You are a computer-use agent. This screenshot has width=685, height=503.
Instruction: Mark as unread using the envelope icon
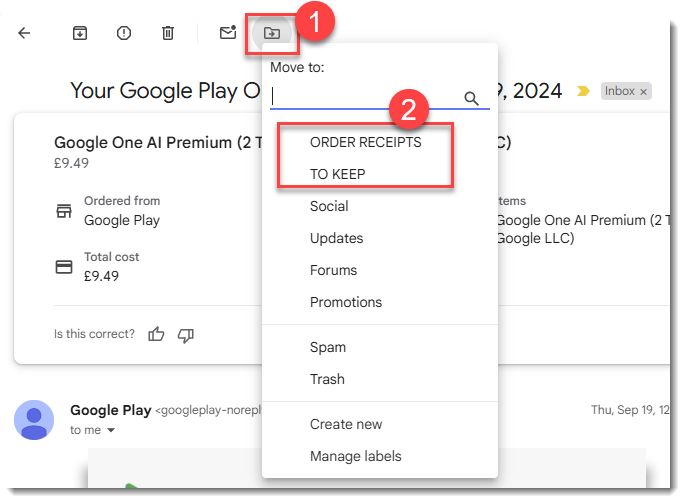click(x=228, y=32)
